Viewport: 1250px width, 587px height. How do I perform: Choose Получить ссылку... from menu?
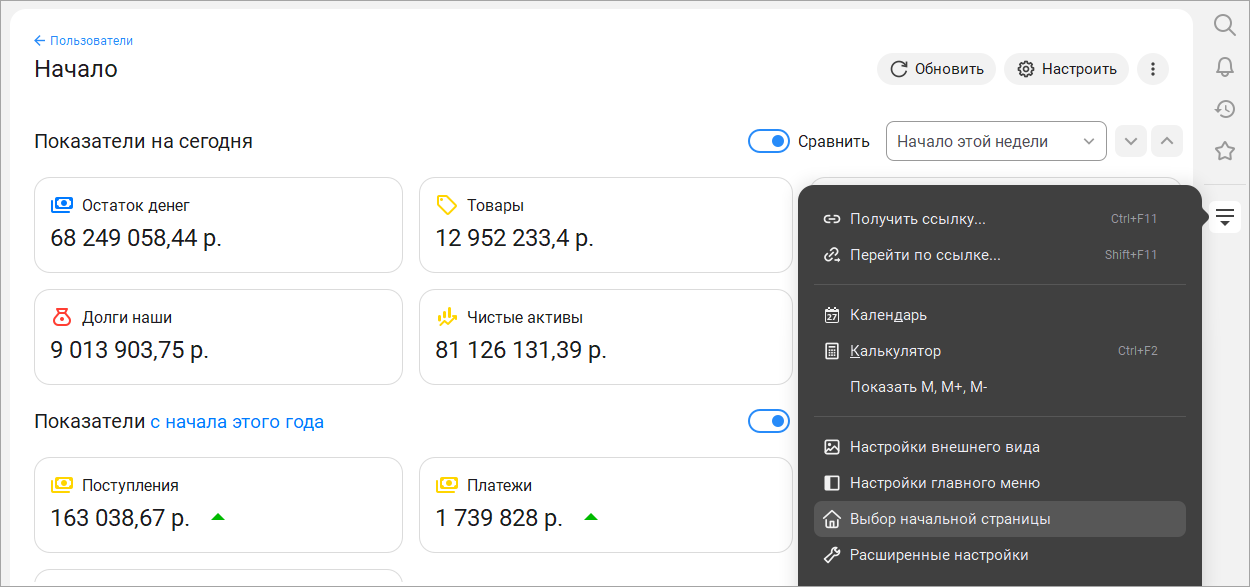[x=917, y=219]
